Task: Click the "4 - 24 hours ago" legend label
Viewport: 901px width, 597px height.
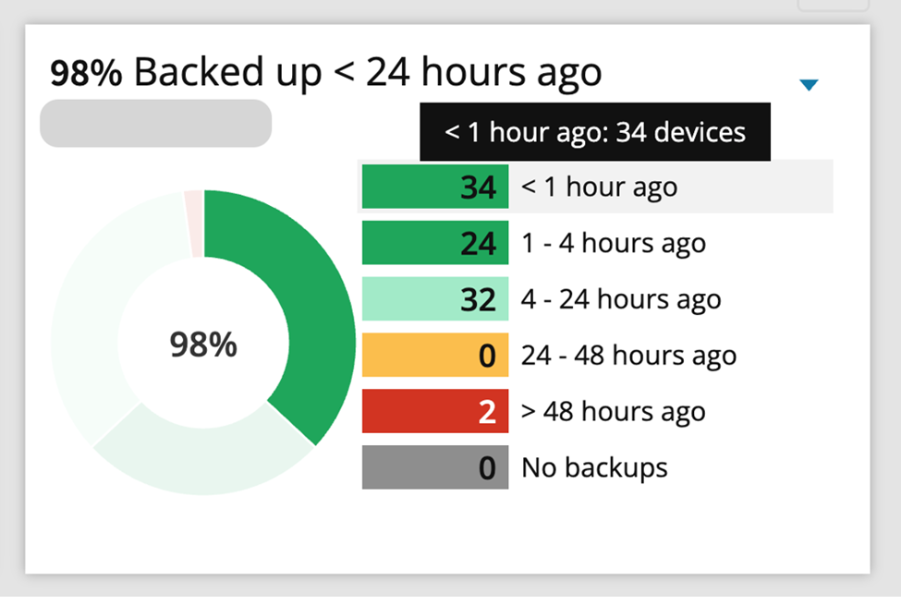Action: (x=621, y=299)
